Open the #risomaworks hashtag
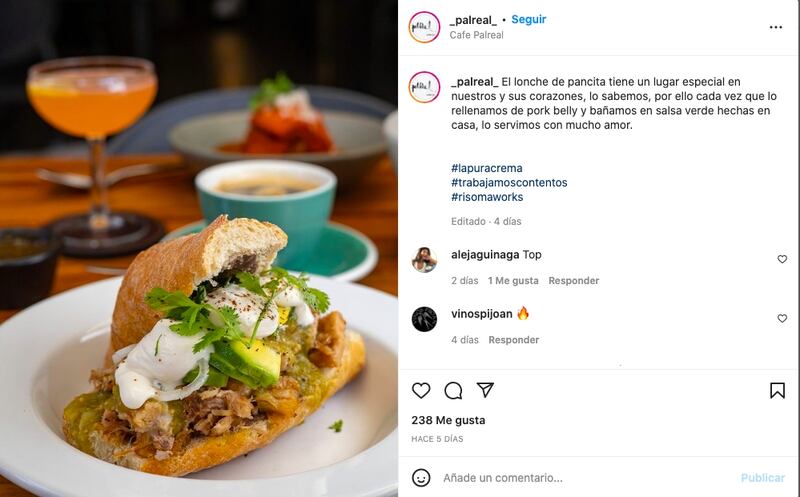 [487, 196]
